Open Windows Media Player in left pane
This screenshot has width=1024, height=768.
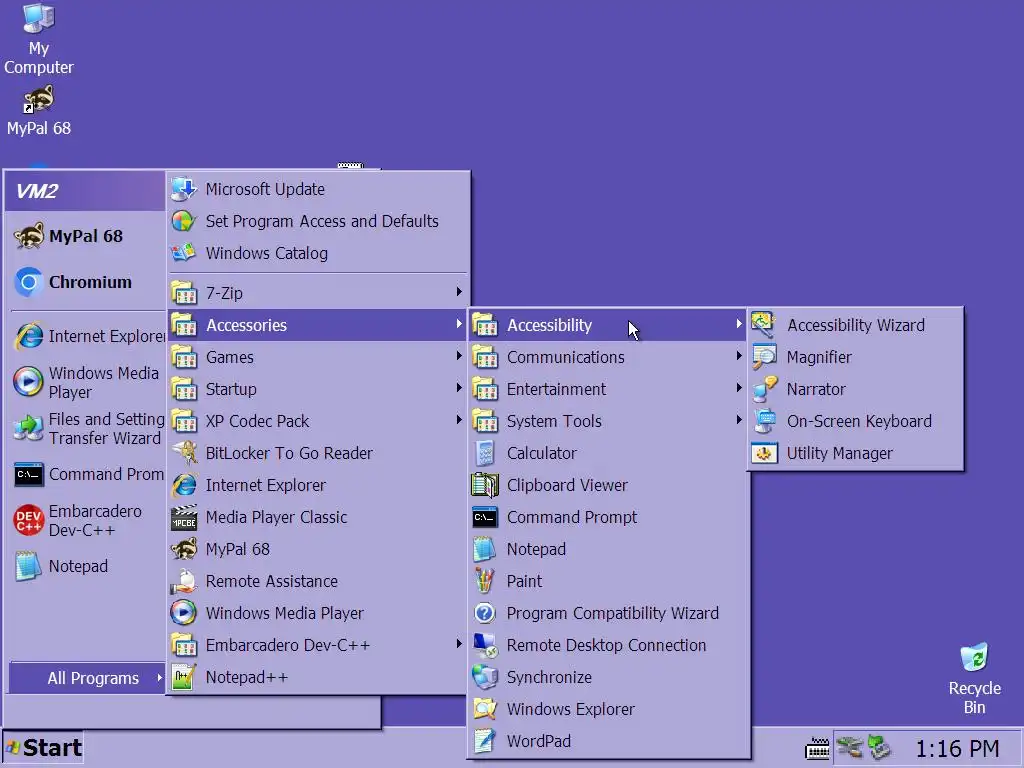click(x=87, y=383)
